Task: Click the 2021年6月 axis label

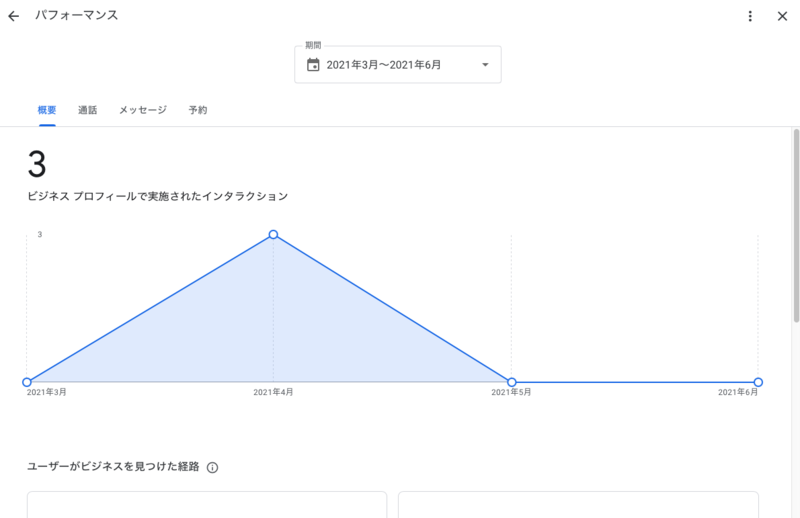Action: [x=738, y=392]
